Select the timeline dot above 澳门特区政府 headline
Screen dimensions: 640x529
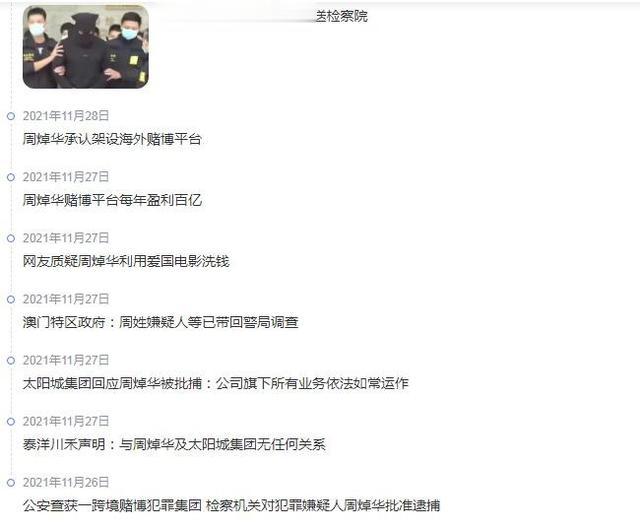[11, 300]
